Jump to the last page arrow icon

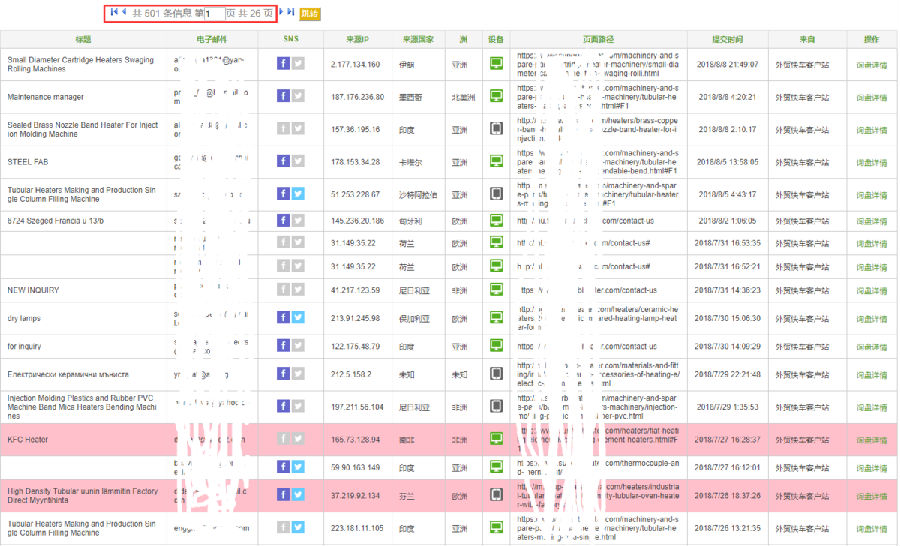[291, 12]
